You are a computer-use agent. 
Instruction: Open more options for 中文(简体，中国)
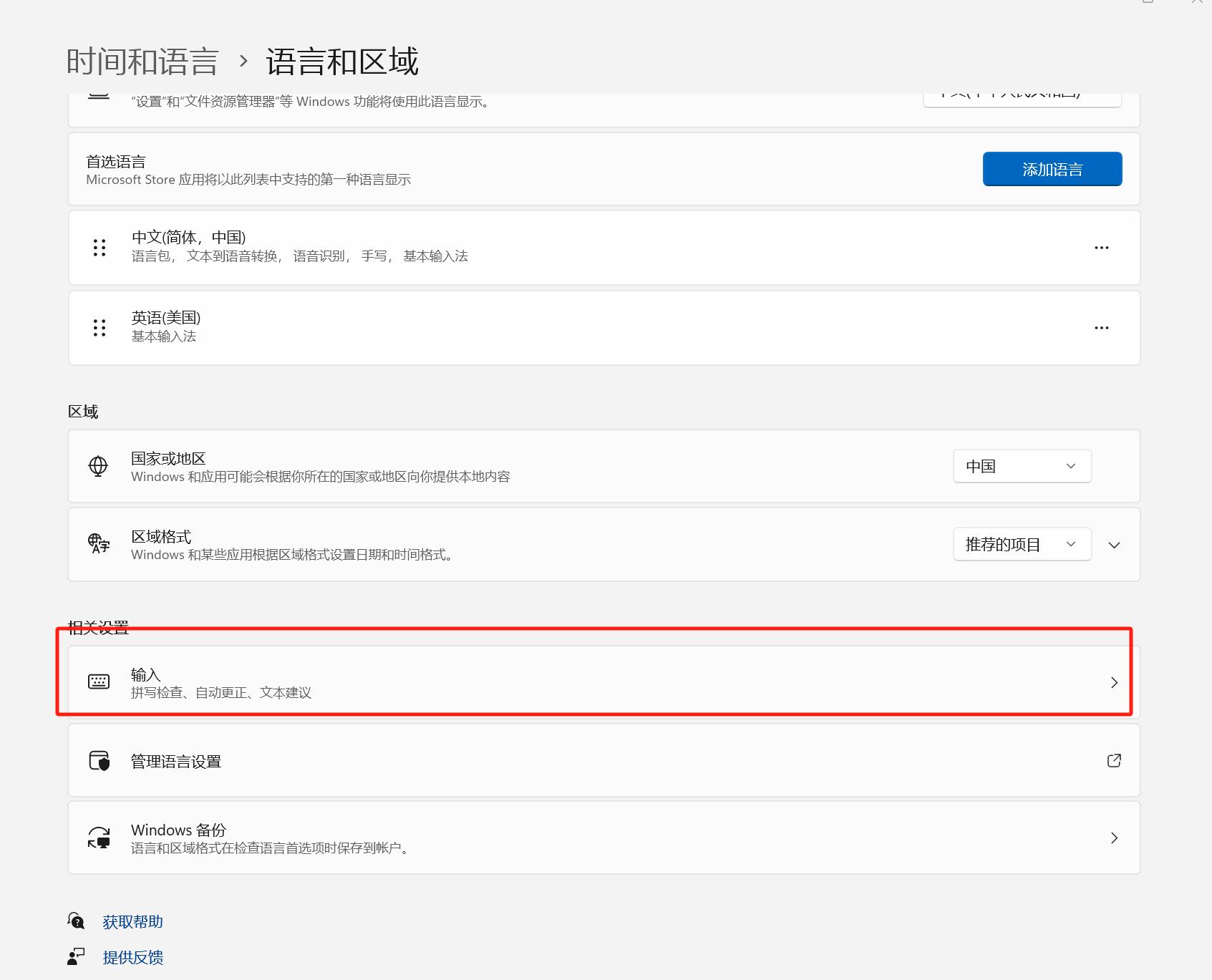coord(1101,248)
